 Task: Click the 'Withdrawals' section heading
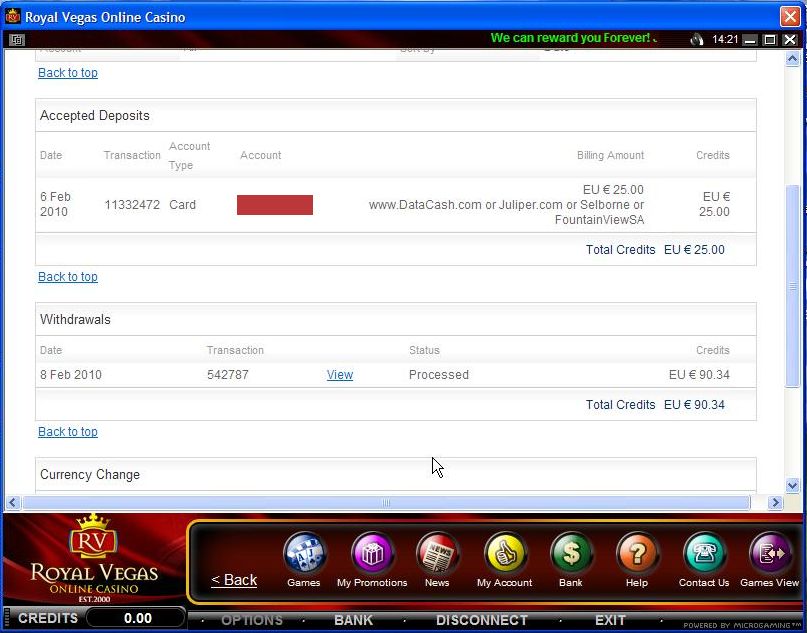[75, 320]
